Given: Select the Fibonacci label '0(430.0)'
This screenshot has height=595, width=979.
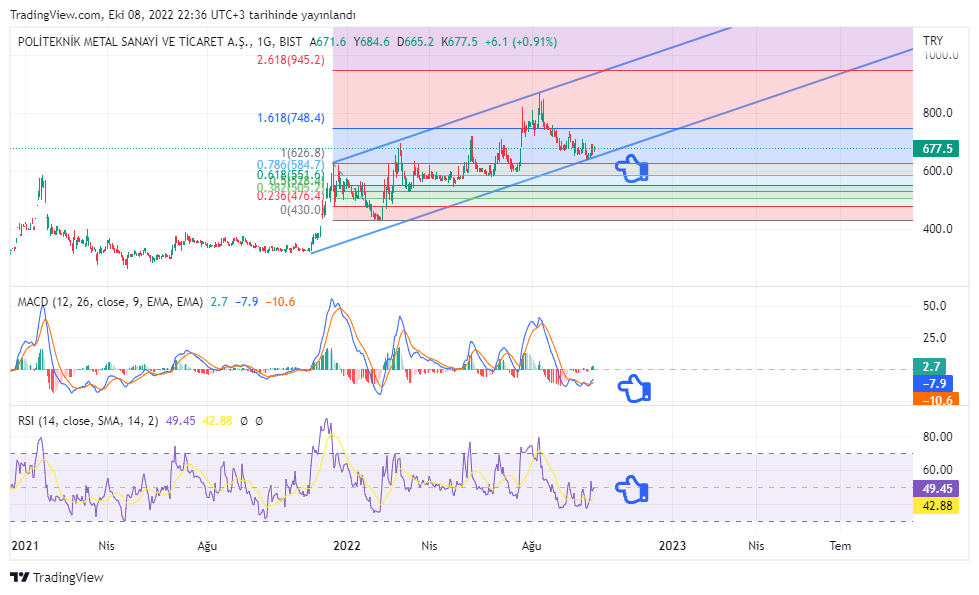Looking at the screenshot, I should [x=303, y=210].
